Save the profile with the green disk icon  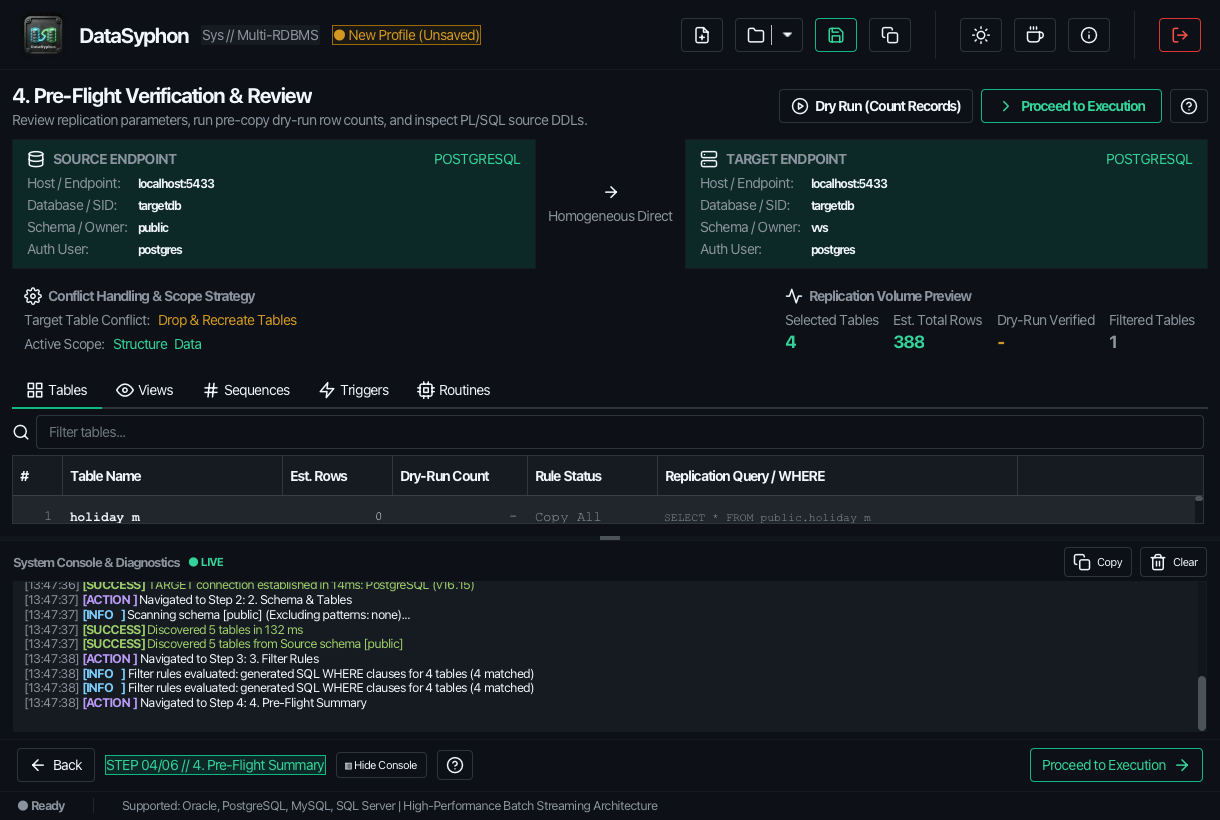(x=836, y=35)
